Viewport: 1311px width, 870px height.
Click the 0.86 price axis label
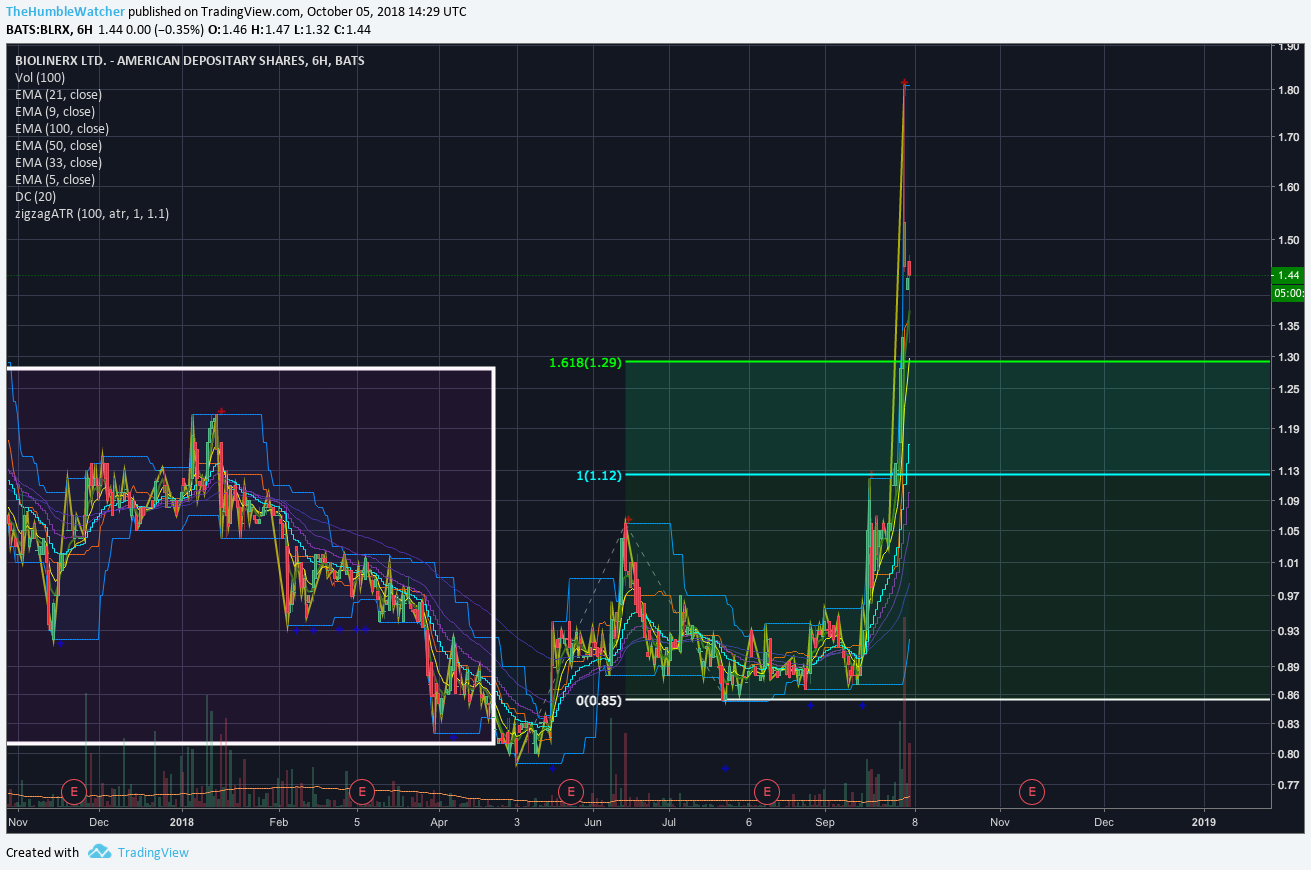point(1288,695)
